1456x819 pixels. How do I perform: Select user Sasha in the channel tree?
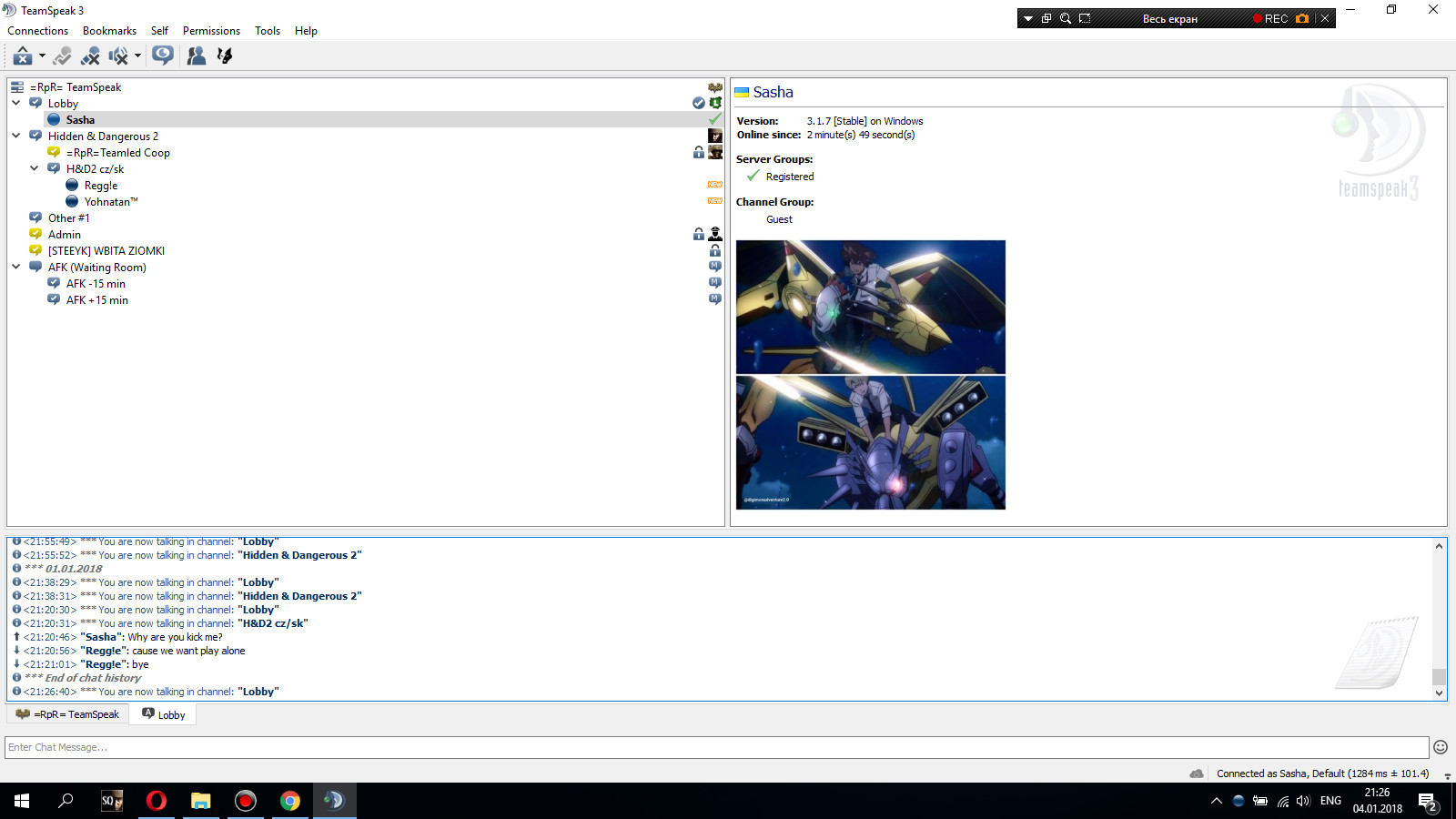pyautogui.click(x=80, y=120)
